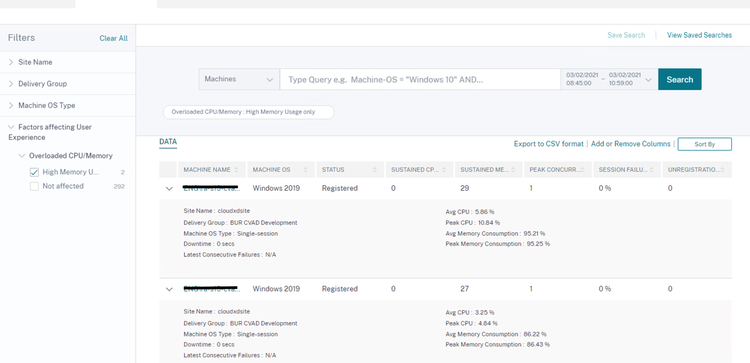Check the Not affected filter checkbox

tap(34, 187)
